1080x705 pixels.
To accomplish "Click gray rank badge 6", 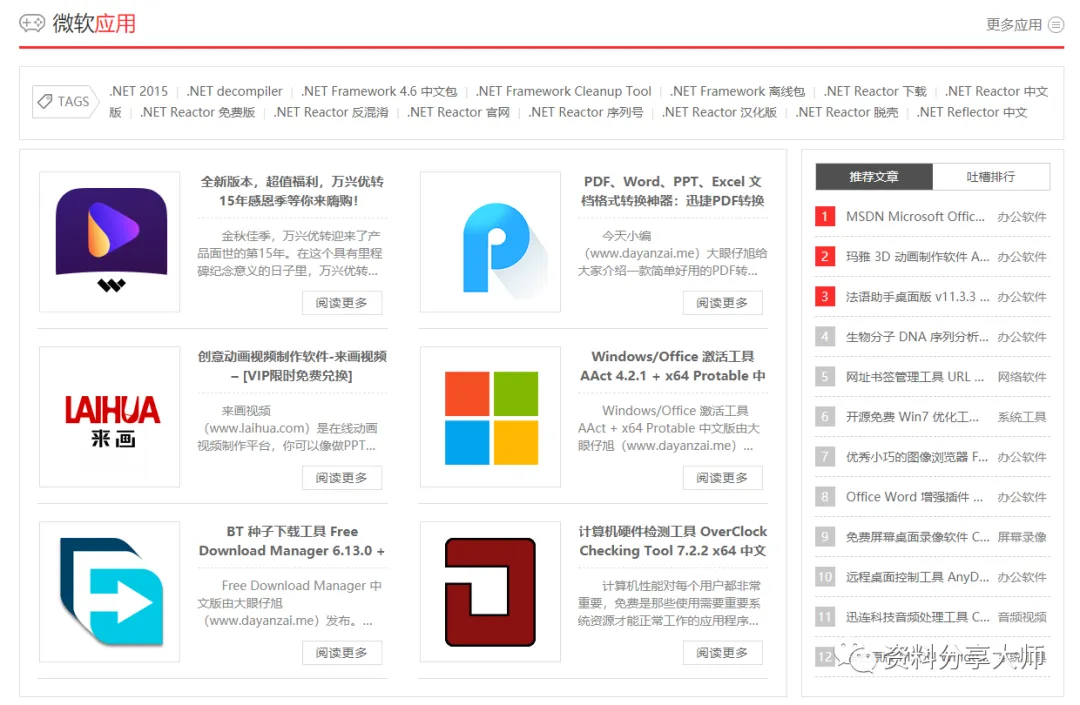I will coord(824,417).
